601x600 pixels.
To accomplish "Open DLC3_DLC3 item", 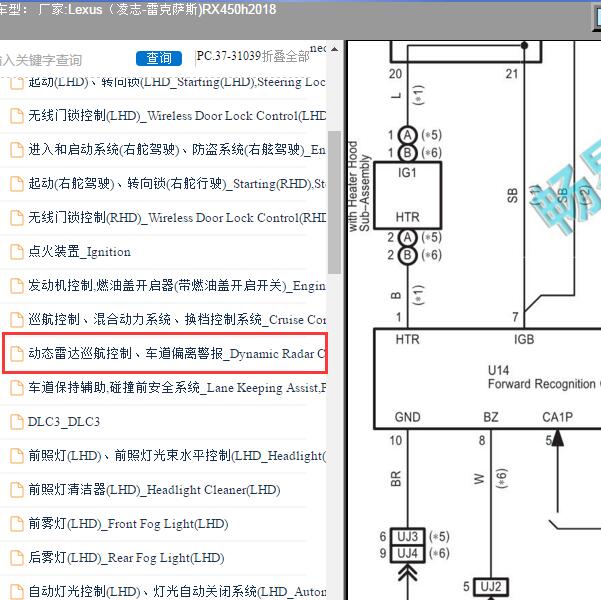I will (64, 422).
